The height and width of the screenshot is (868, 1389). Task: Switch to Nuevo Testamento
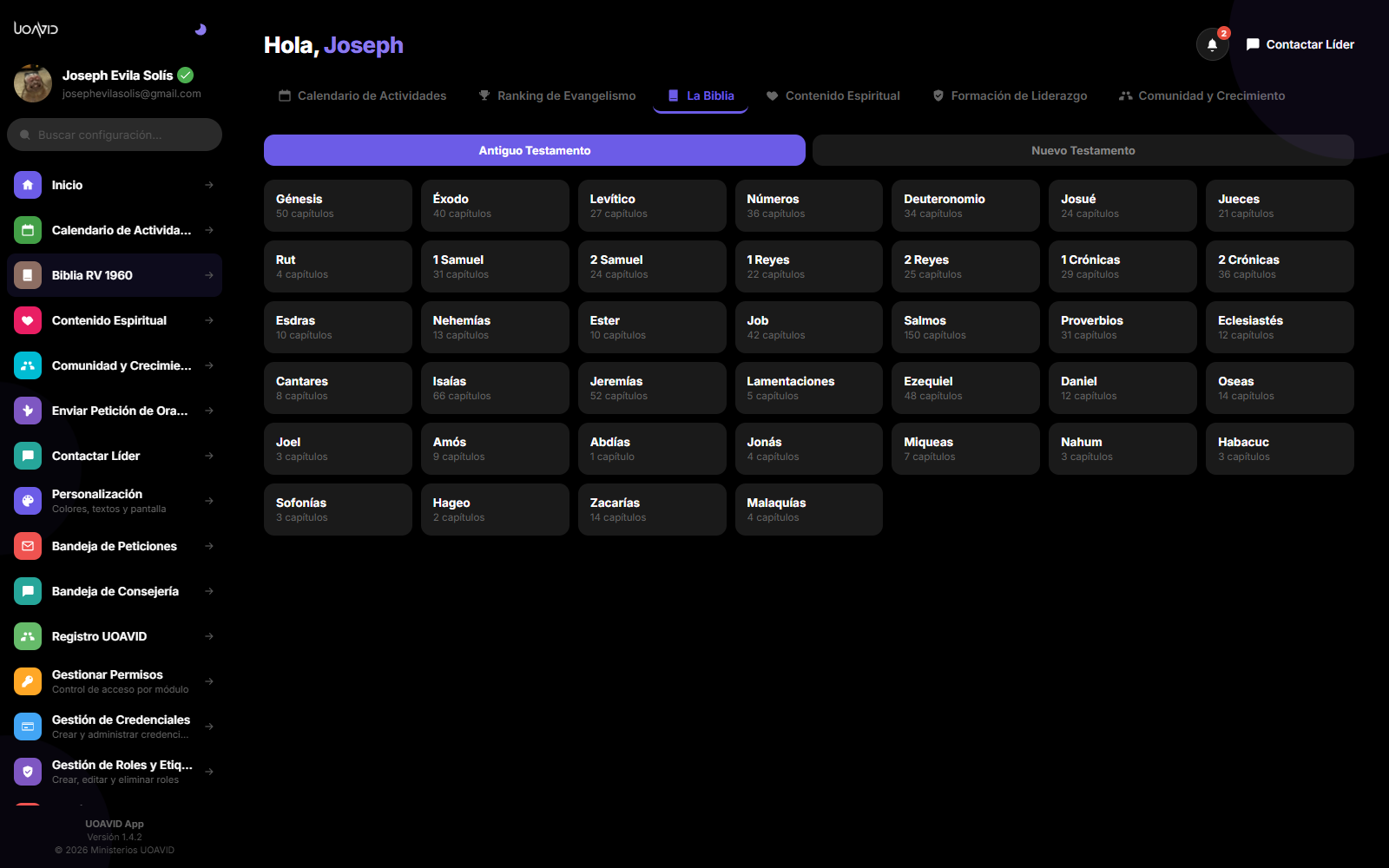pyautogui.click(x=1083, y=150)
